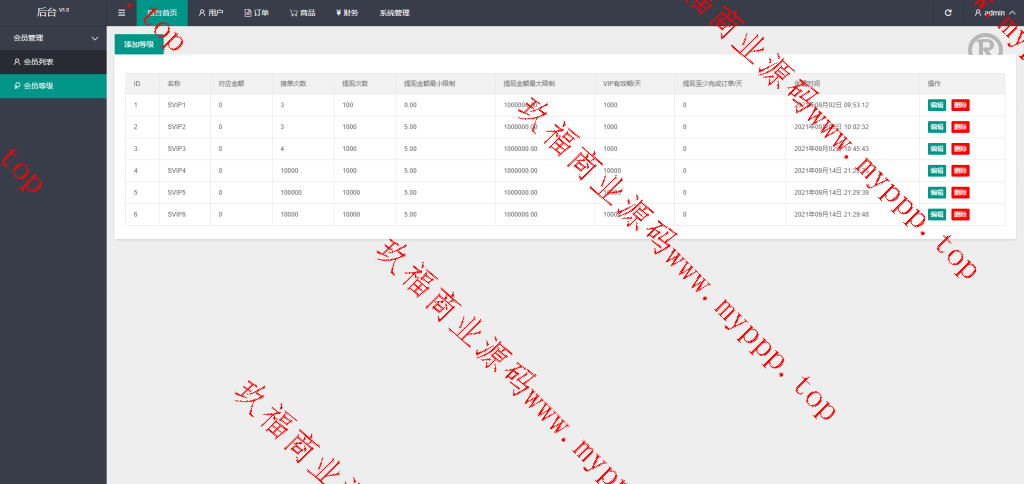
Task: Click the page refresh icon in header
Action: pyautogui.click(x=948, y=13)
